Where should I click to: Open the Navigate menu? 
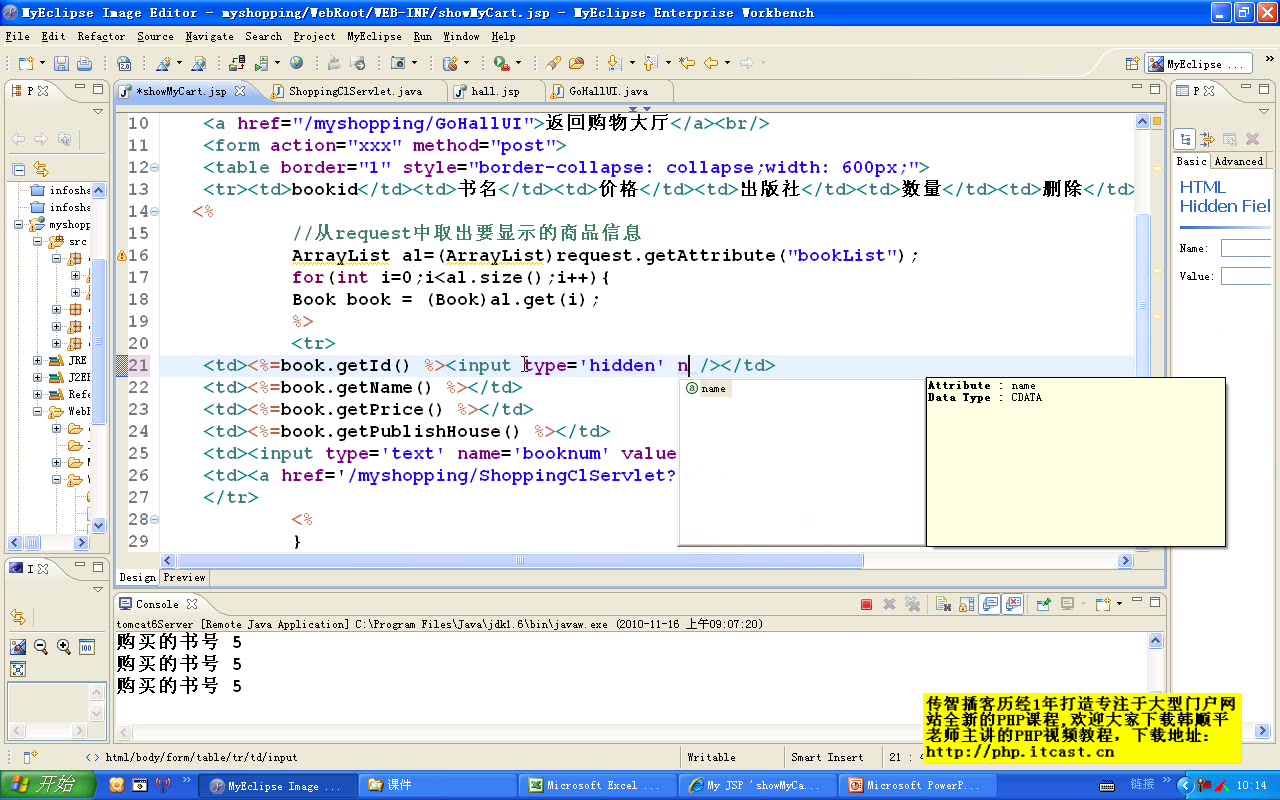[209, 36]
